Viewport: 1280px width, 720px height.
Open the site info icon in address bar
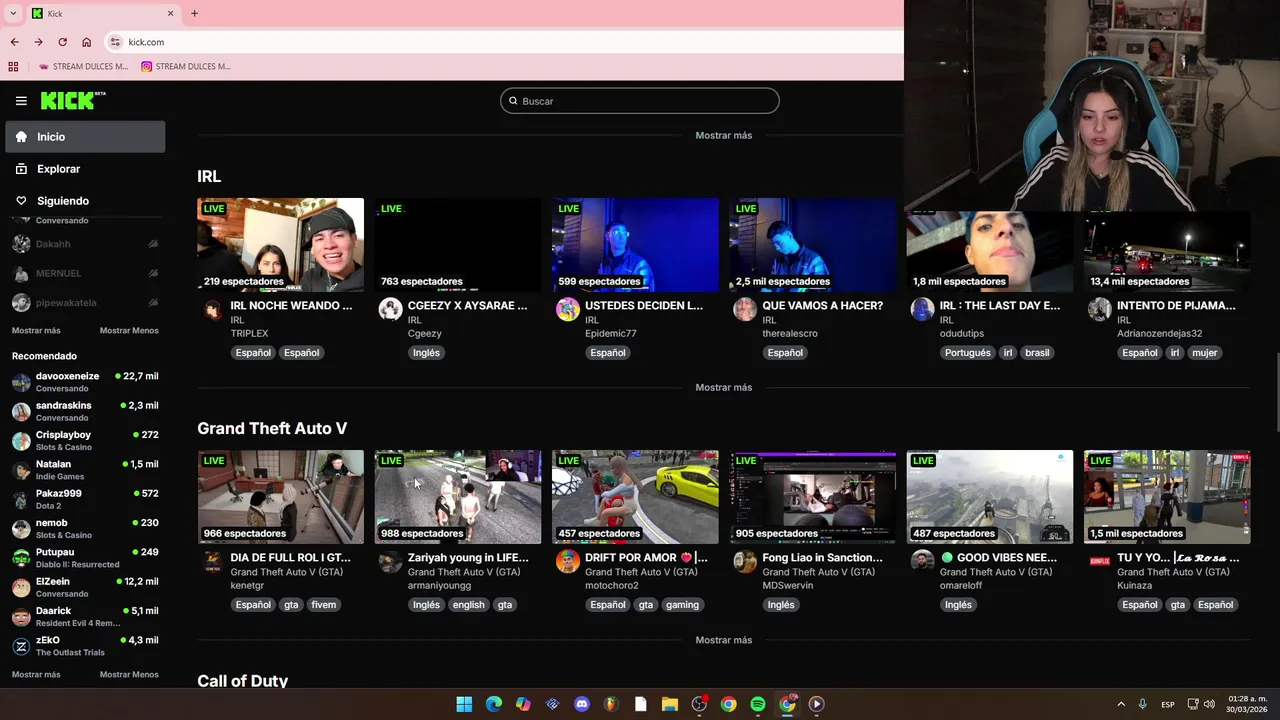[x=115, y=42]
